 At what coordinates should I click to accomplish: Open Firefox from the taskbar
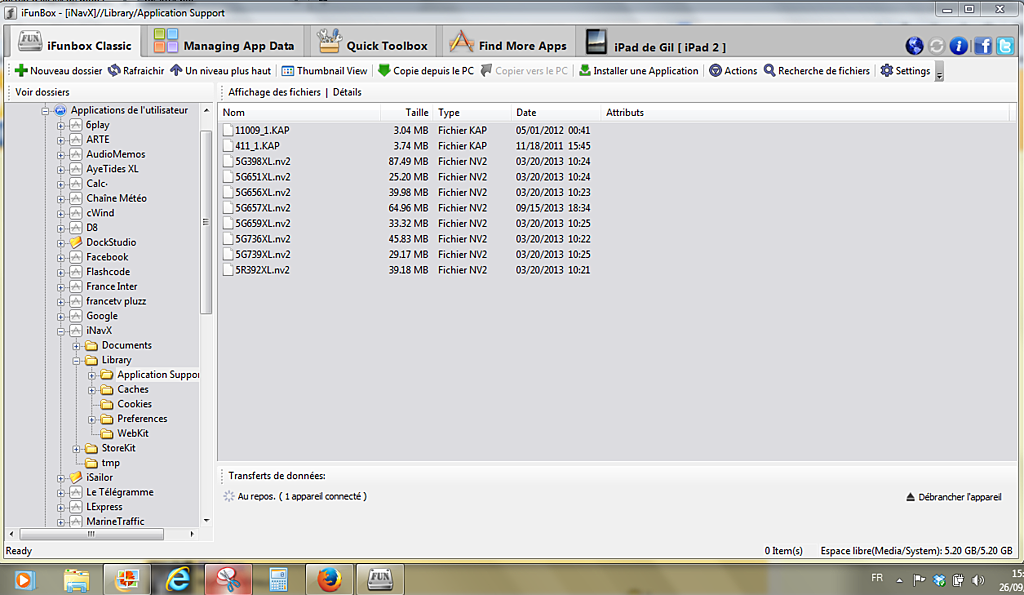point(329,579)
